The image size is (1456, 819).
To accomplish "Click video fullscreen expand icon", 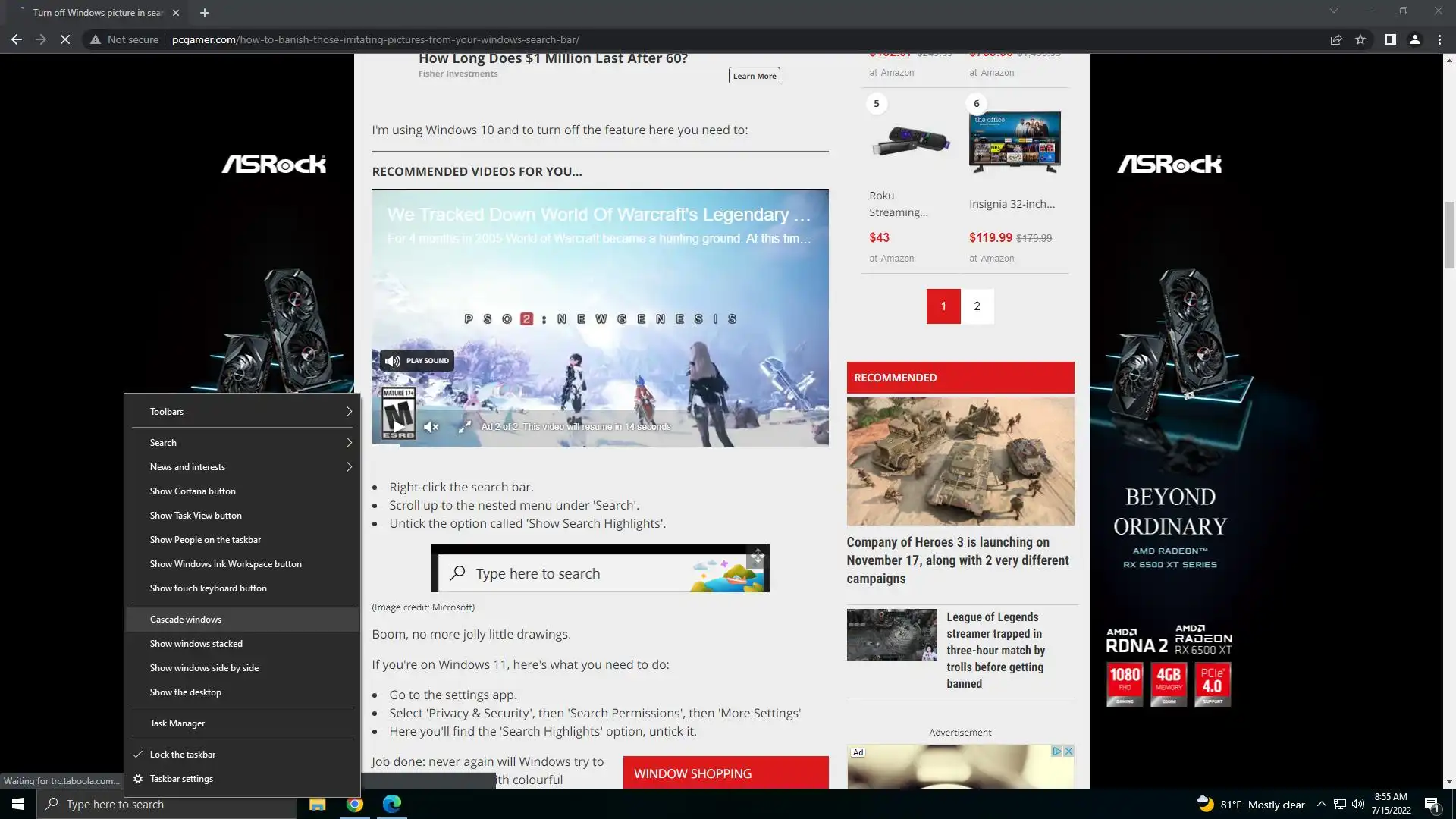I will (x=465, y=427).
